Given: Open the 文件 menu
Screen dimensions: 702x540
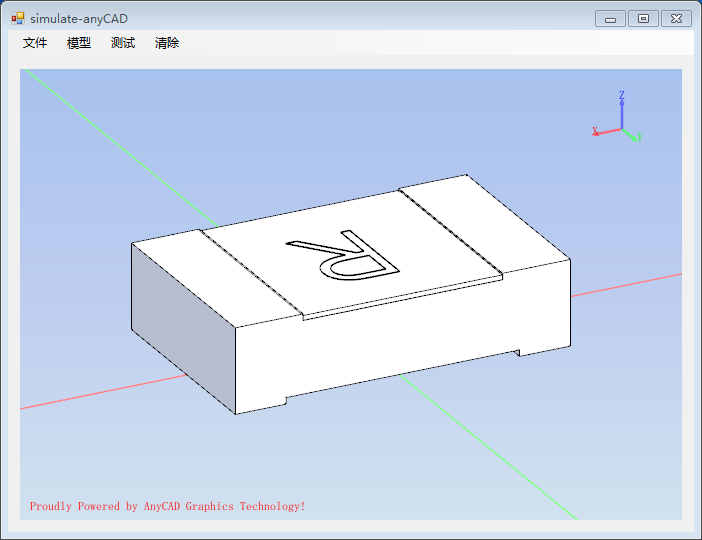Looking at the screenshot, I should click(35, 43).
